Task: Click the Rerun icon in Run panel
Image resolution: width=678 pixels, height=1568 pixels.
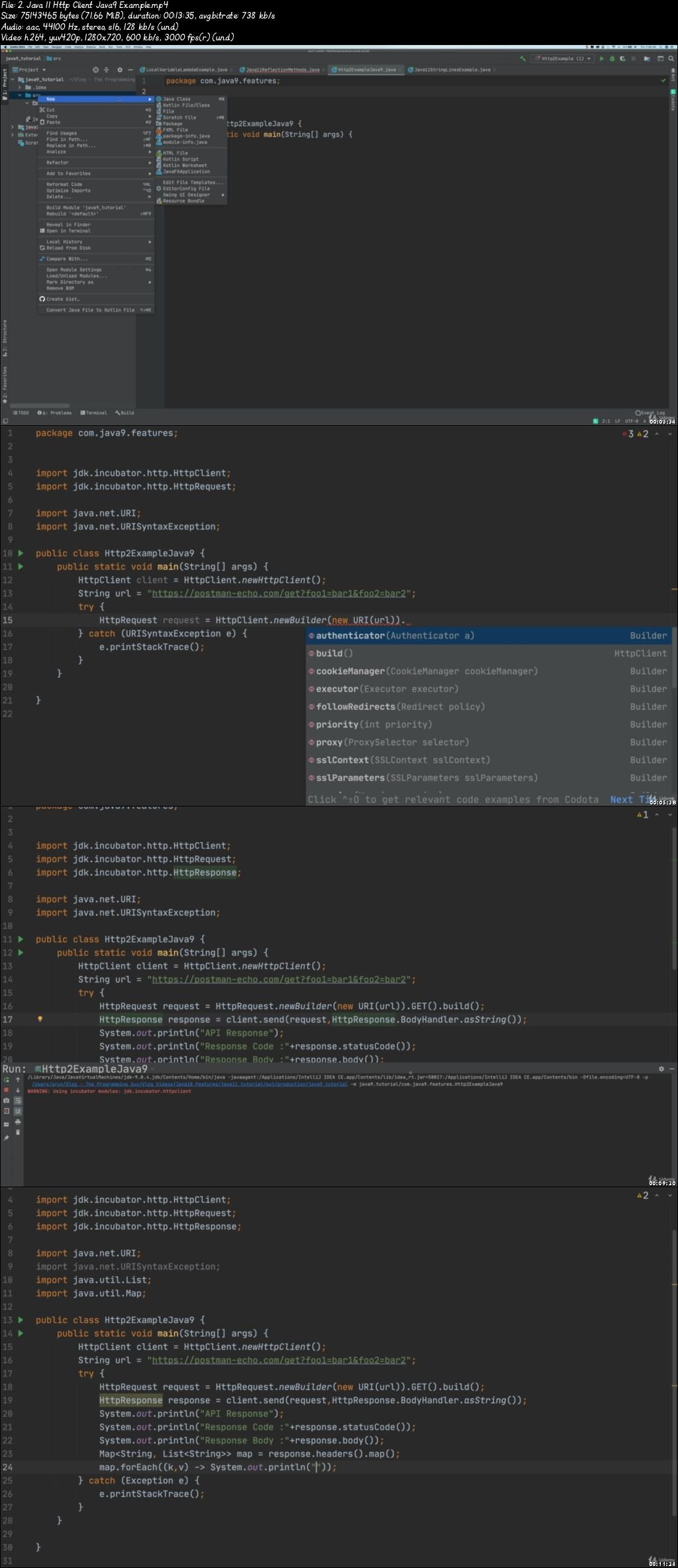Action: coord(7,1079)
